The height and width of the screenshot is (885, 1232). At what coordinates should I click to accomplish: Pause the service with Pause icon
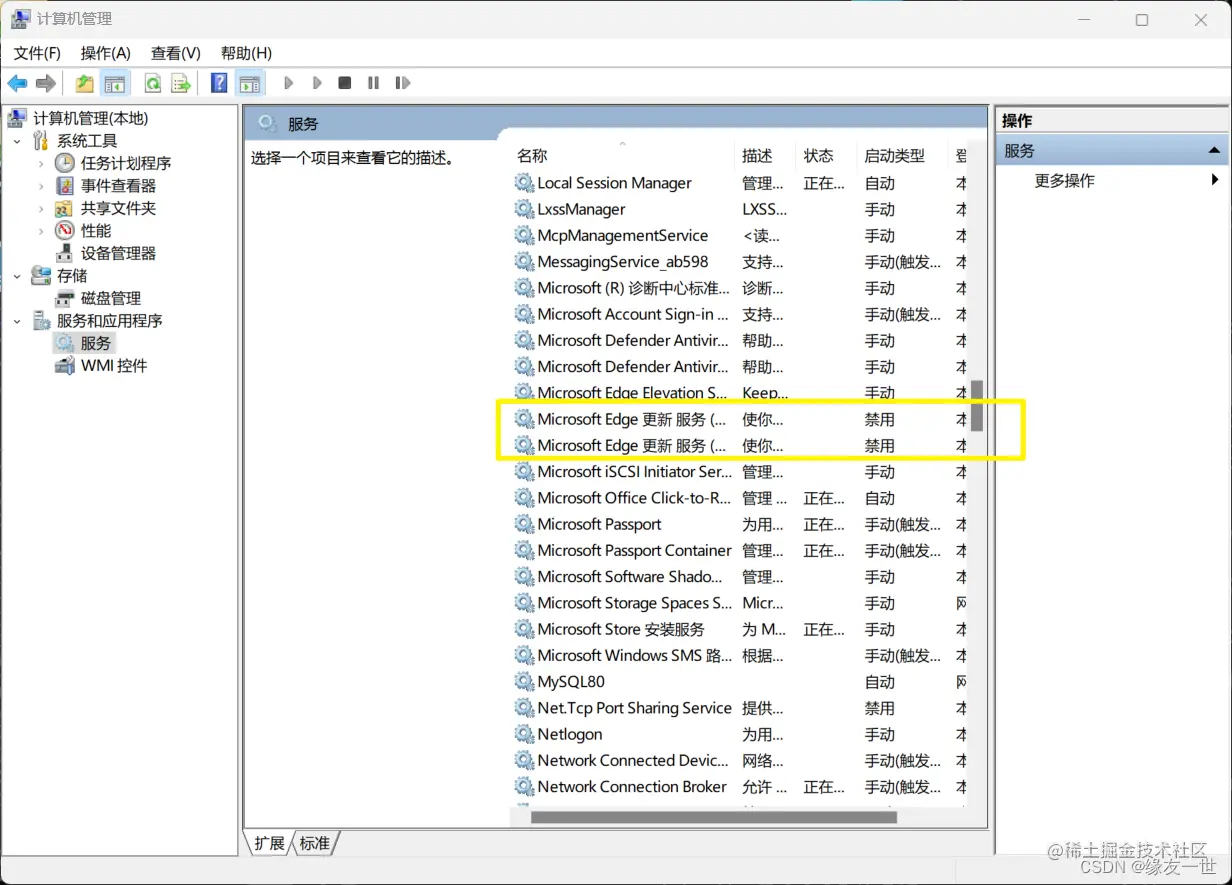coord(373,83)
